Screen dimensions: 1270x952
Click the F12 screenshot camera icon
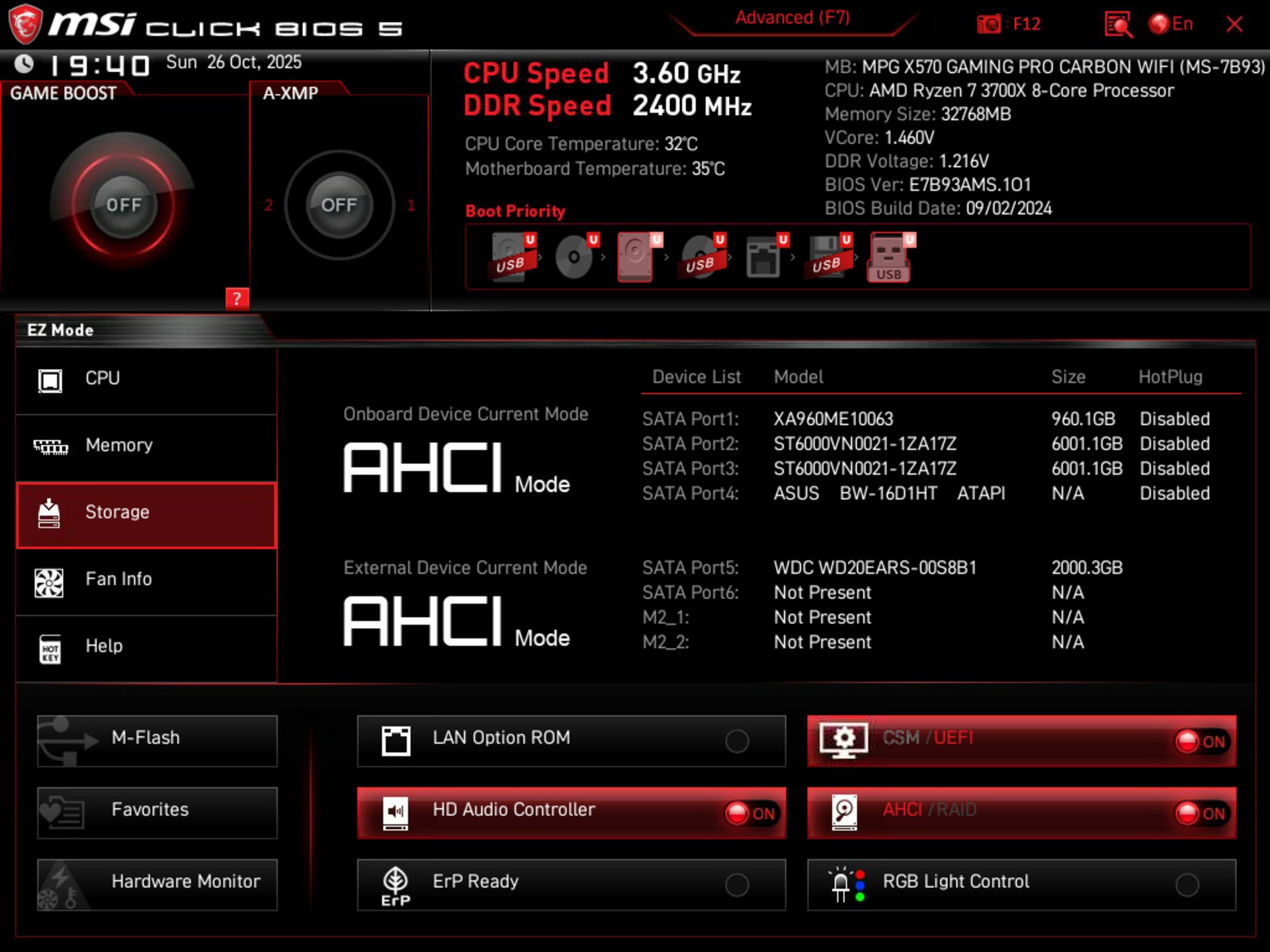click(989, 24)
